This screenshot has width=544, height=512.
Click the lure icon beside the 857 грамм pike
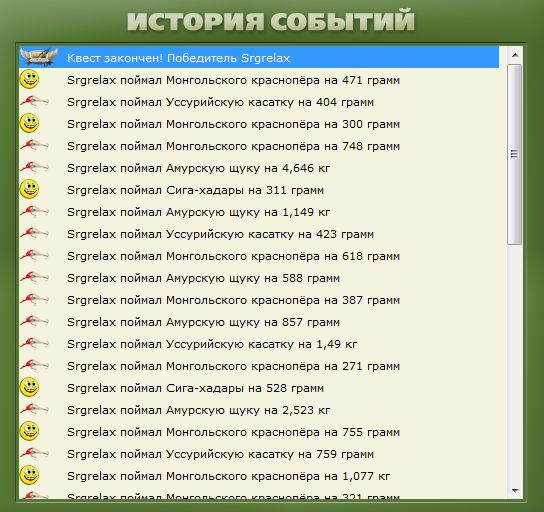[x=34, y=321]
